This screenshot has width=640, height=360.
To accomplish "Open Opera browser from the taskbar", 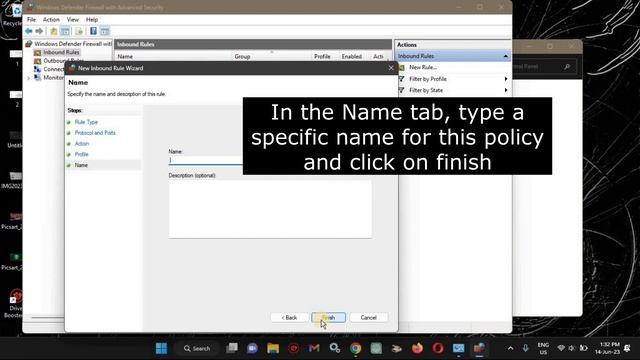I will [x=438, y=348].
